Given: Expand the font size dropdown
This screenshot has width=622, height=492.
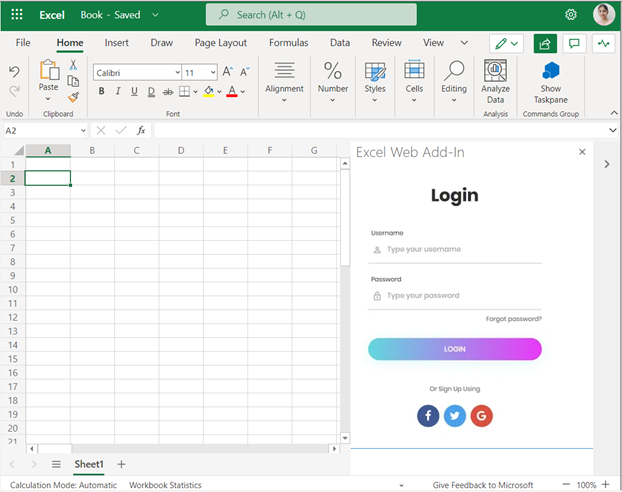Looking at the screenshot, I should [x=213, y=73].
